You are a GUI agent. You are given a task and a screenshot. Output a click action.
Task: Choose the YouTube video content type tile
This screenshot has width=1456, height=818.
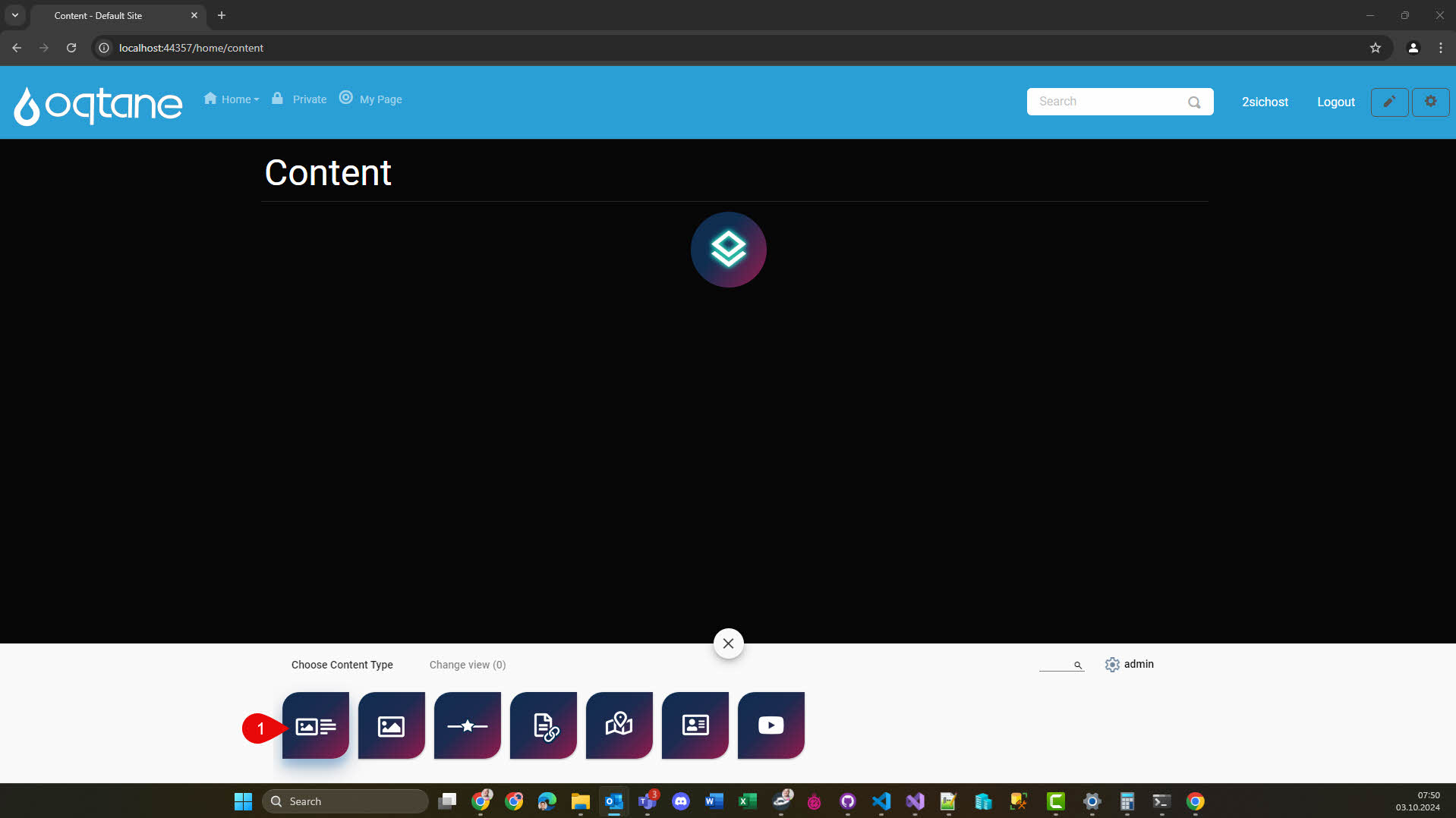771,725
